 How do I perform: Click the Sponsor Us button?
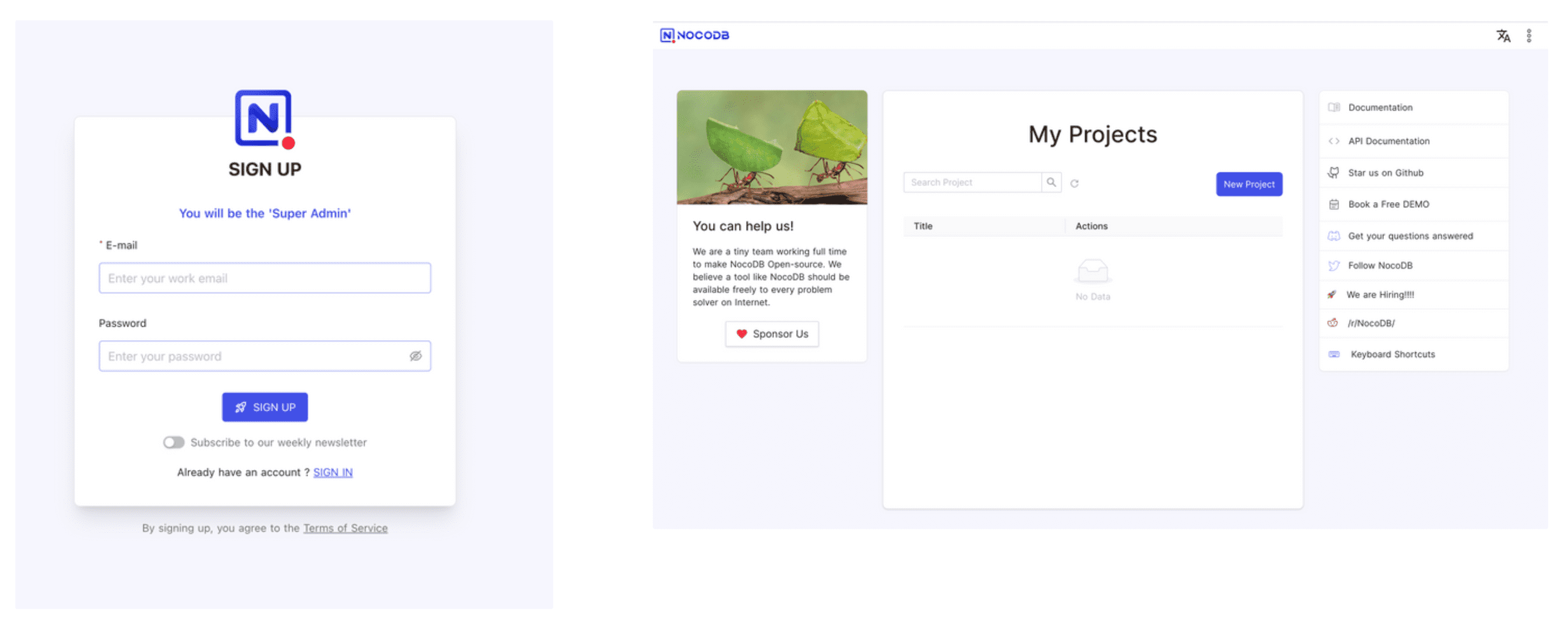point(771,334)
